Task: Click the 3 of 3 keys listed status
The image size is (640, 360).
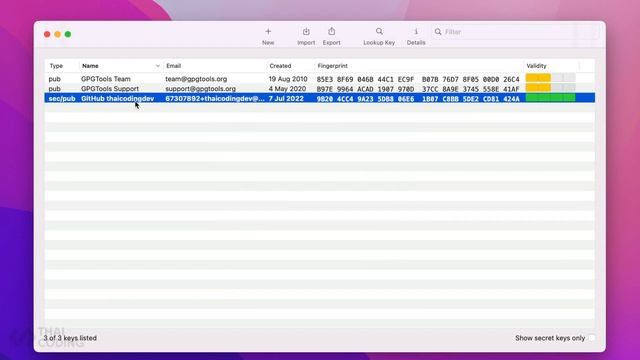Action: click(70, 338)
